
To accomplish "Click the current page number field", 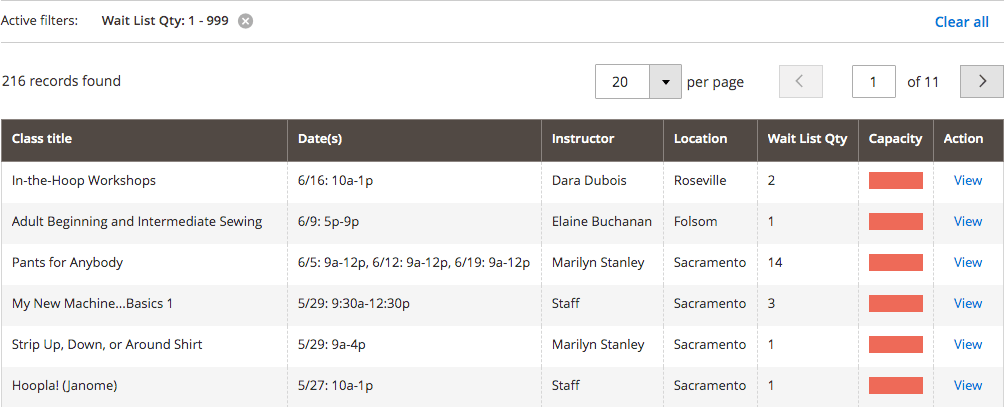I will click(873, 81).
